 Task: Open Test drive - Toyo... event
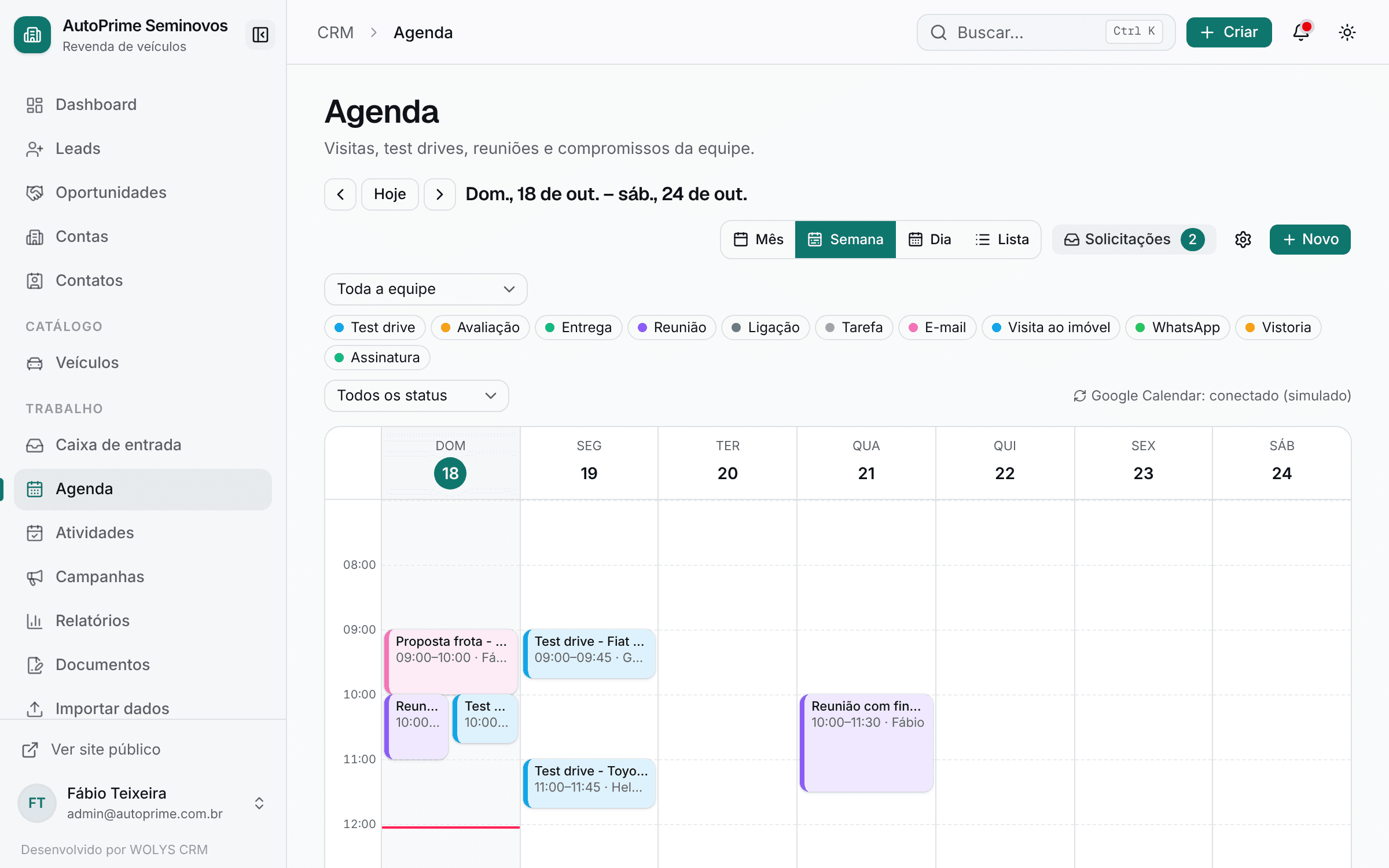tap(589, 784)
